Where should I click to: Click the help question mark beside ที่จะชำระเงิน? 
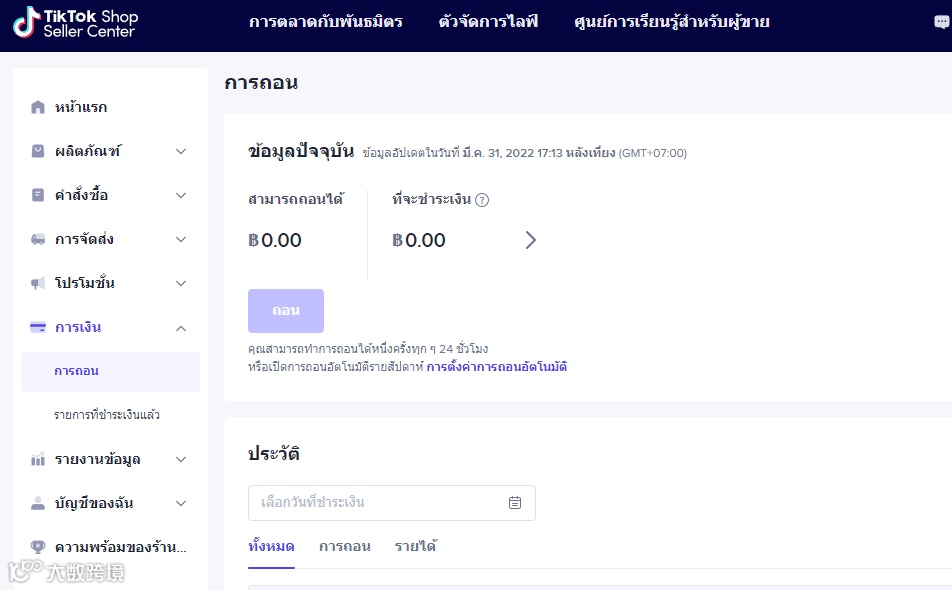click(482, 200)
